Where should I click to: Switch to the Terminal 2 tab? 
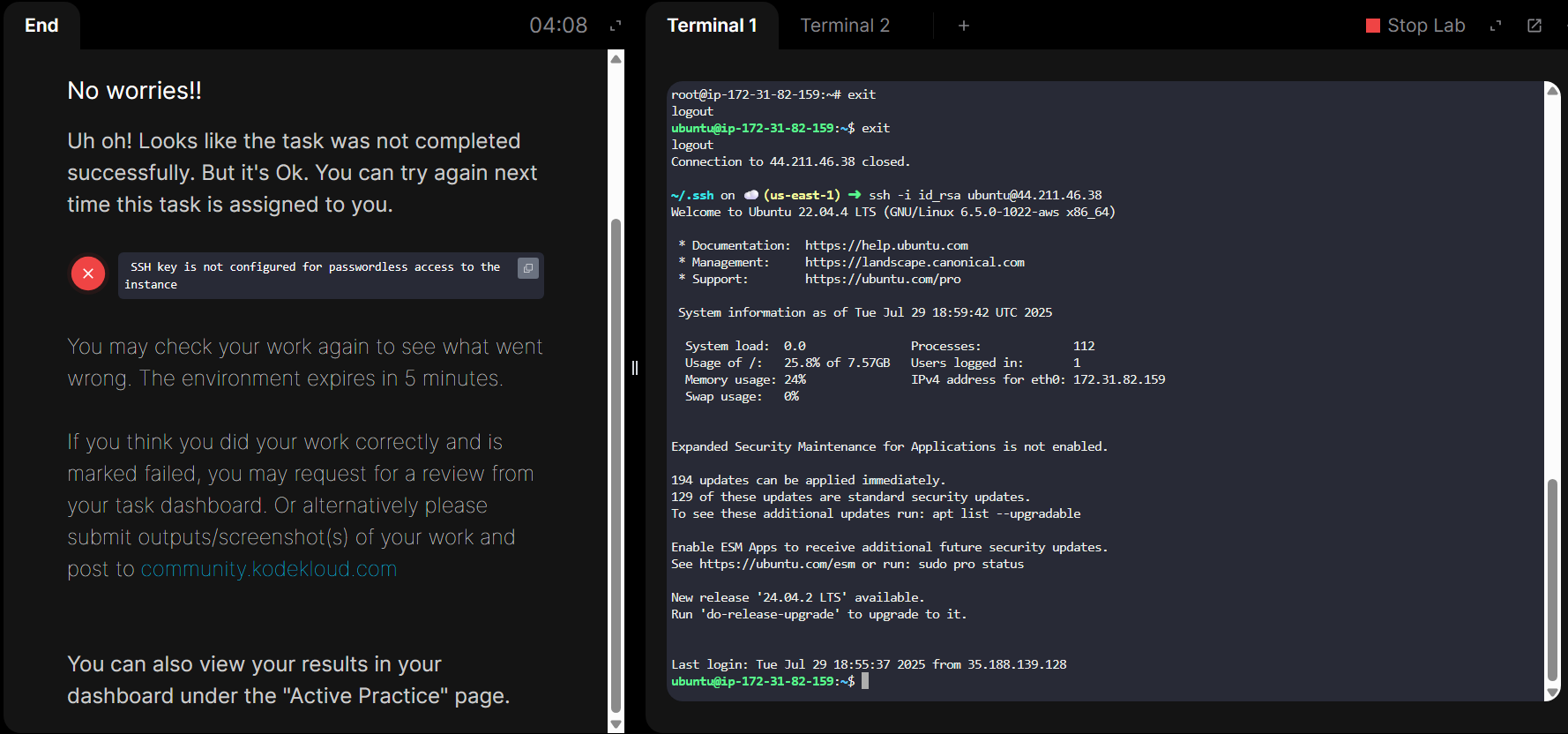click(844, 26)
